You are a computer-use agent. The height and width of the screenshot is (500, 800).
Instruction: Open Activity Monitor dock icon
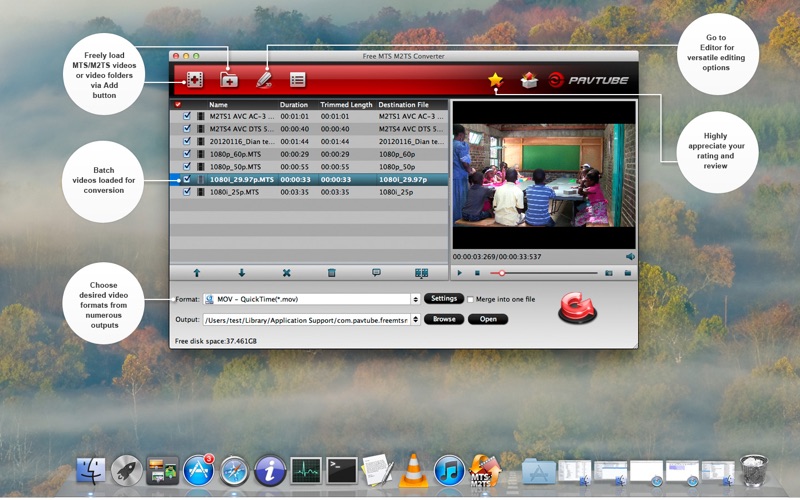click(x=306, y=470)
